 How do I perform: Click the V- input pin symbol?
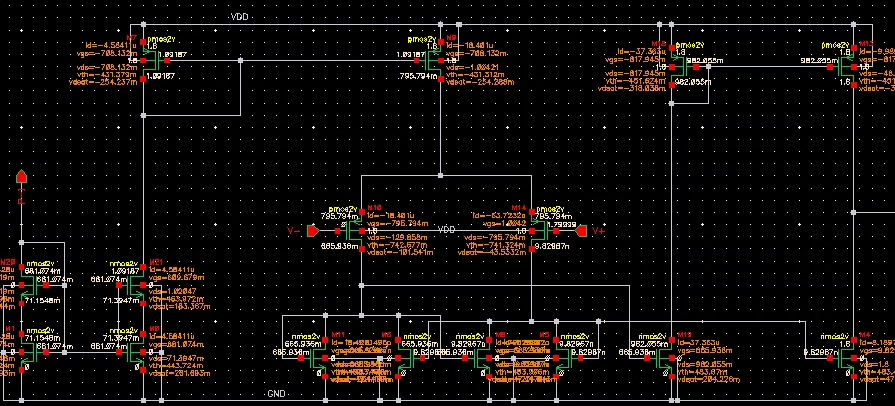(x=312, y=231)
